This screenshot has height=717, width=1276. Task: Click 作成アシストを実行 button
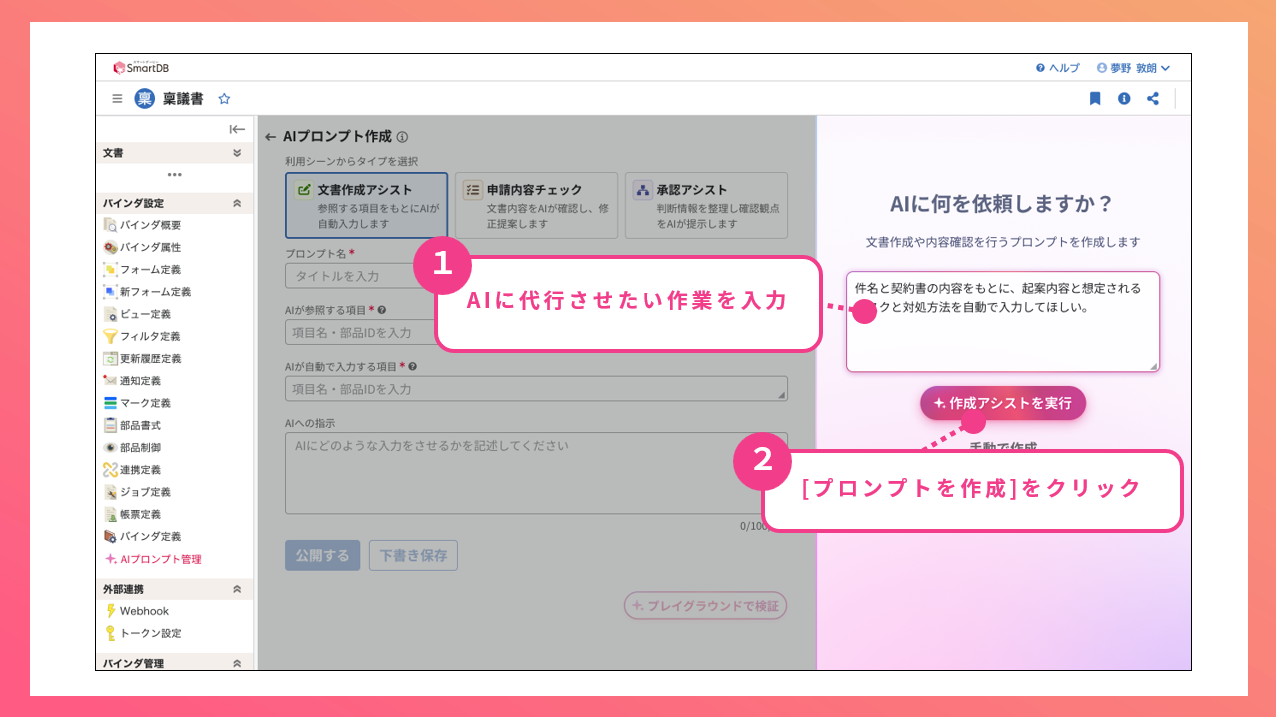tap(1003, 403)
